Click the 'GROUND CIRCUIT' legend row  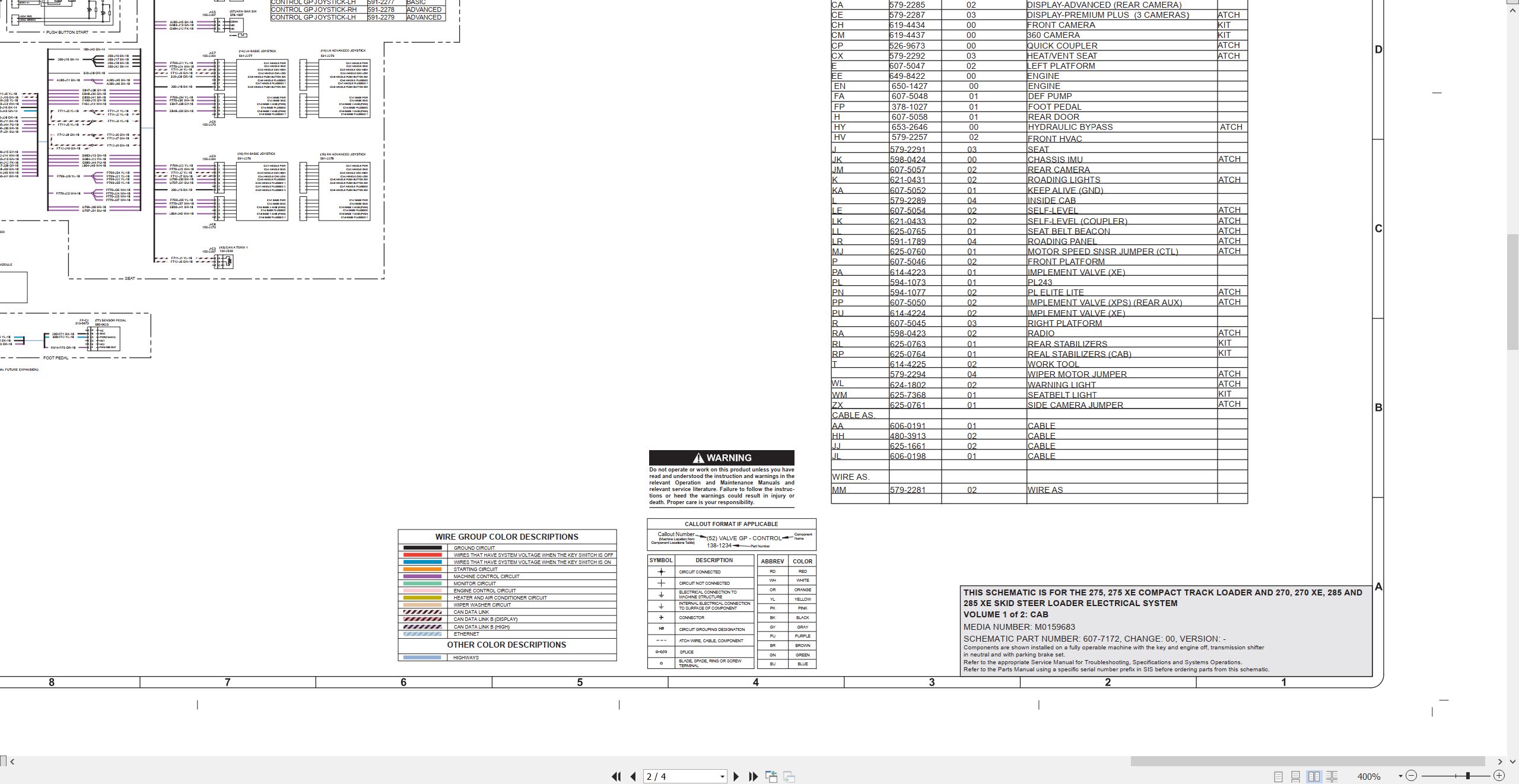[507, 548]
